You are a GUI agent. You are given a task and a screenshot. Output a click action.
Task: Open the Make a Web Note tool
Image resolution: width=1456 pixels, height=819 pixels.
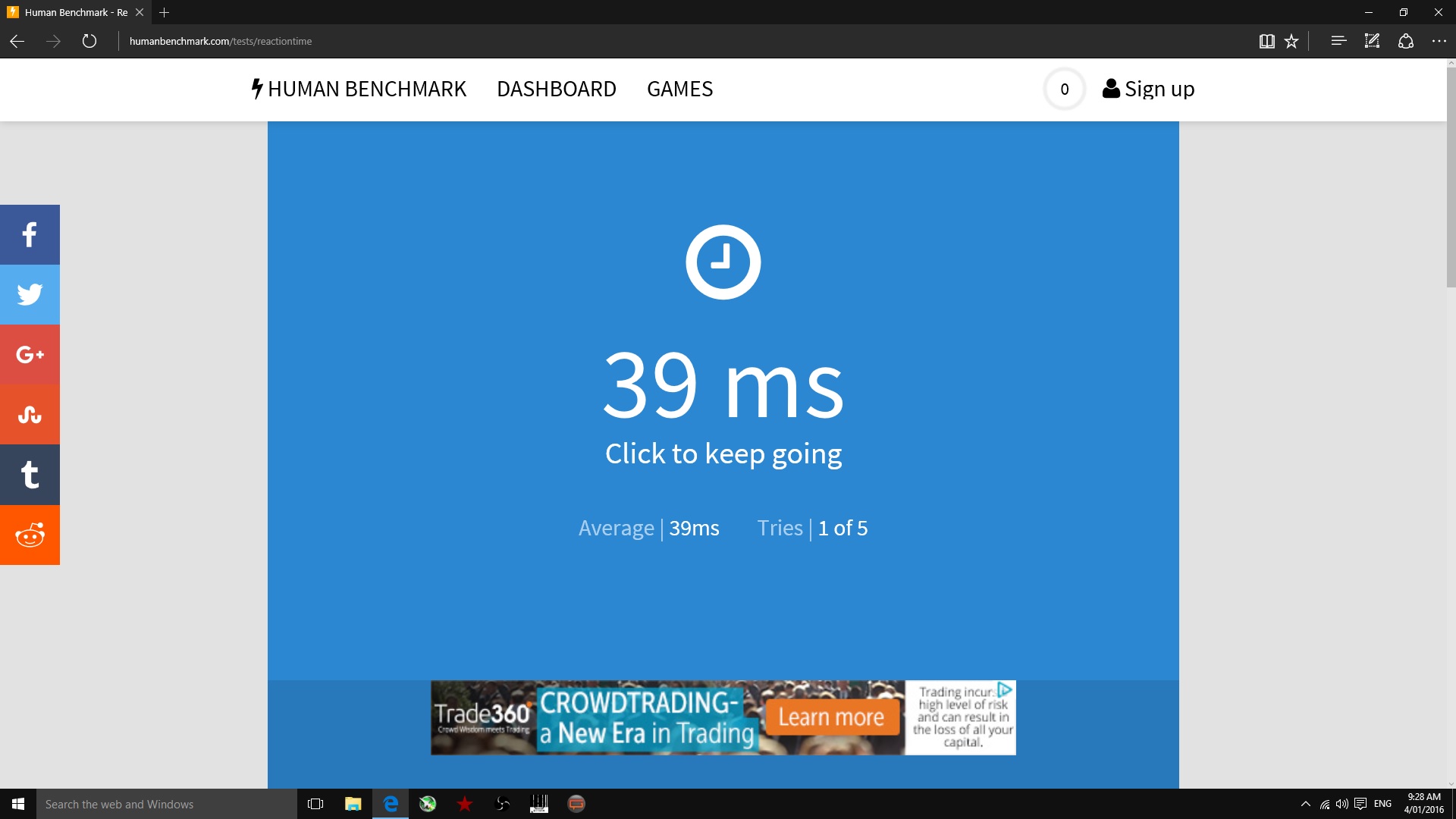pos(1372,41)
